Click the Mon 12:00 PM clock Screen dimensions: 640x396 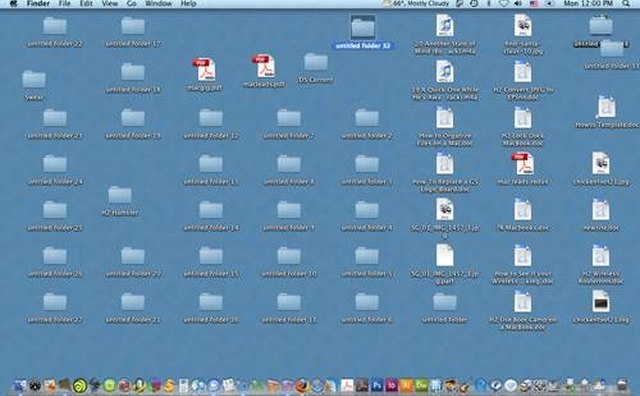[589, 3]
